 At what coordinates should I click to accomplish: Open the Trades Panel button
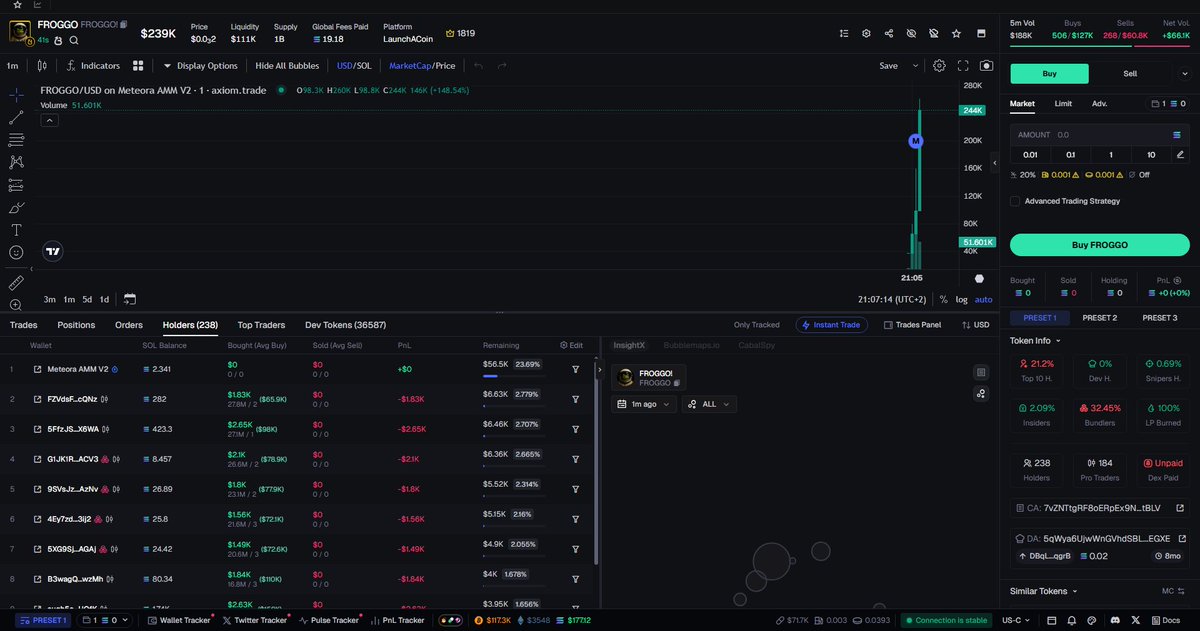point(913,325)
